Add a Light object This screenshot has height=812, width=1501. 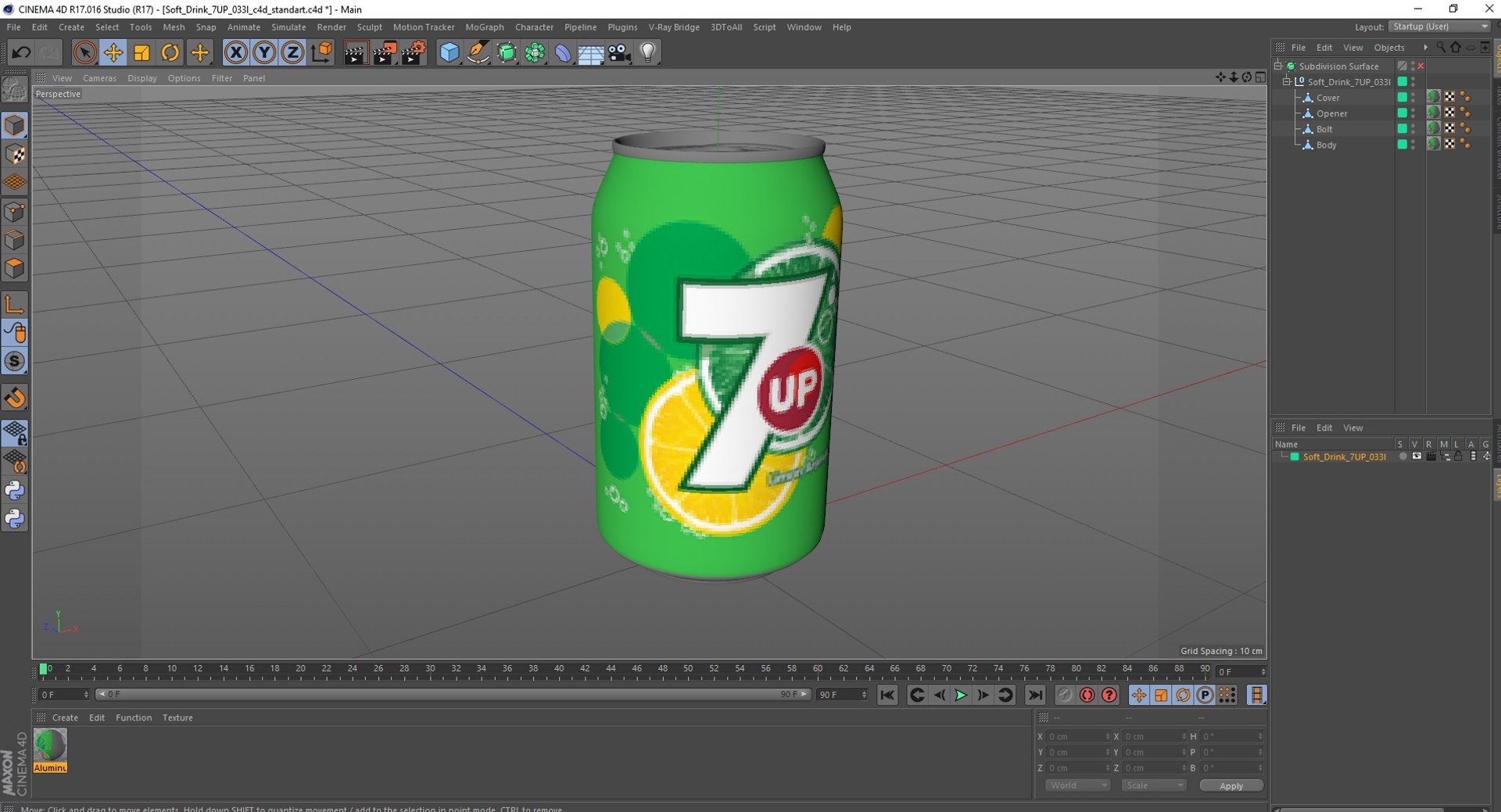648,52
